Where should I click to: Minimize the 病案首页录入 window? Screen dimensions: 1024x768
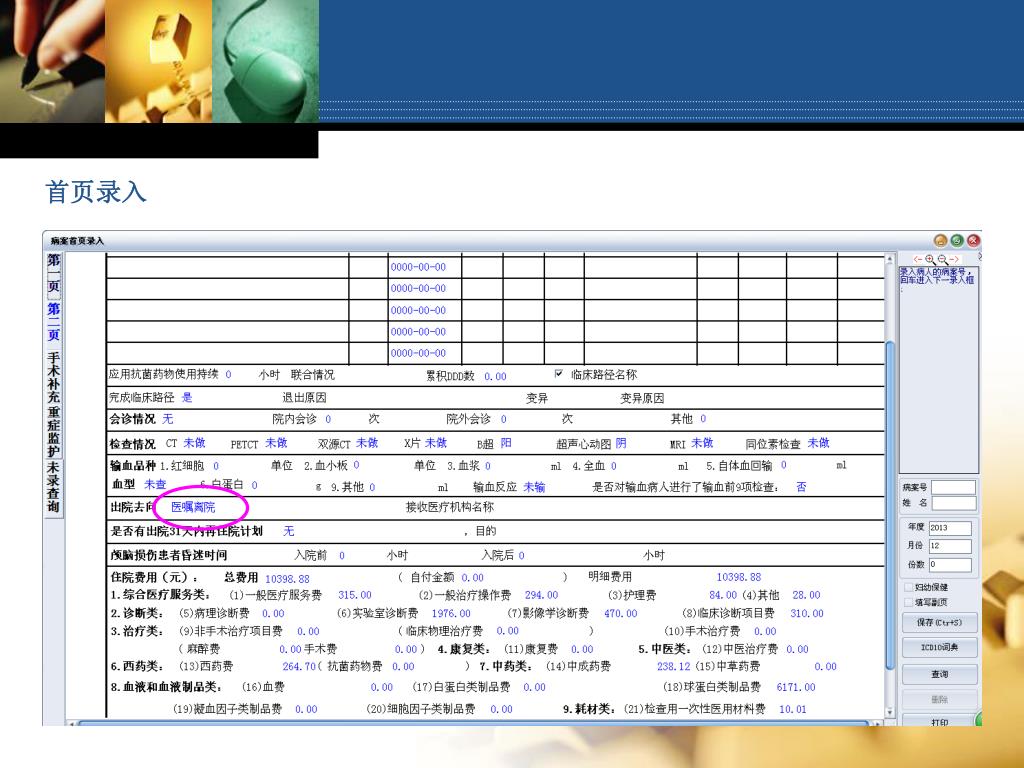[x=940, y=240]
